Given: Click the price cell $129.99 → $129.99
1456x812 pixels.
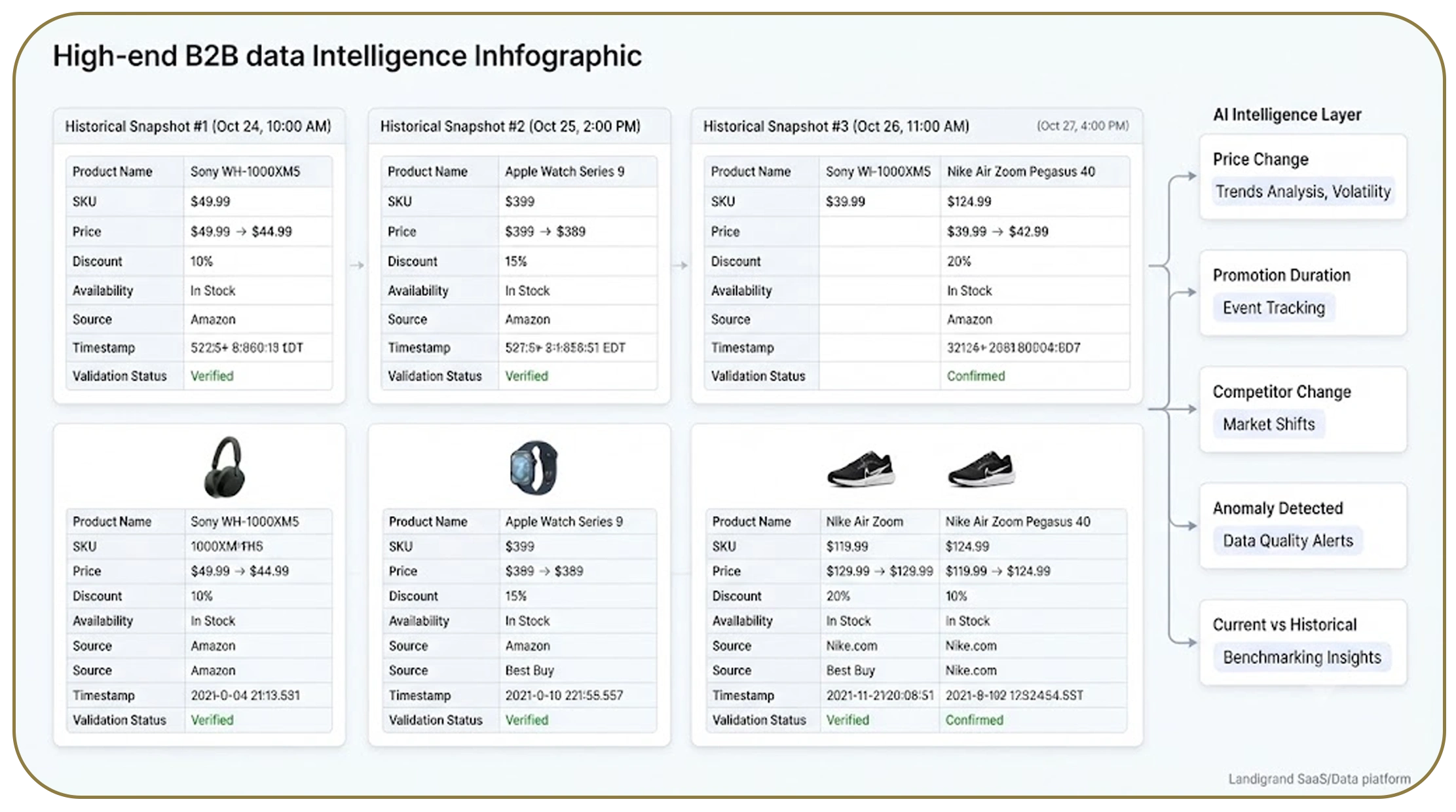Looking at the screenshot, I should (879, 571).
